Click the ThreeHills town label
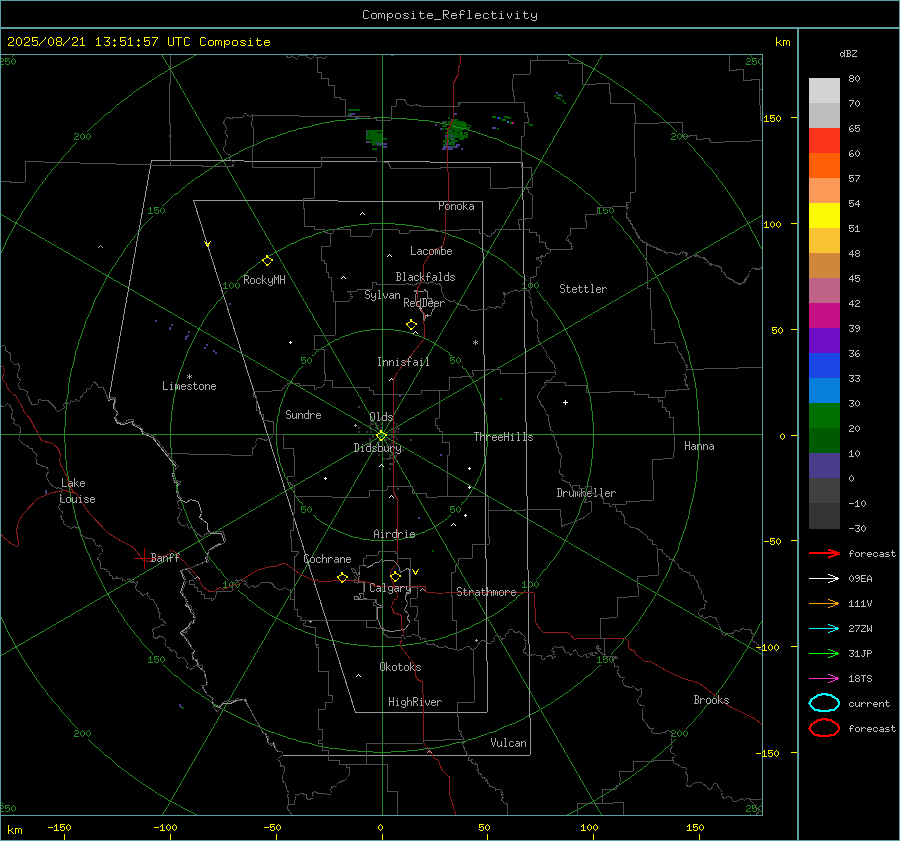900x841 pixels. (503, 437)
